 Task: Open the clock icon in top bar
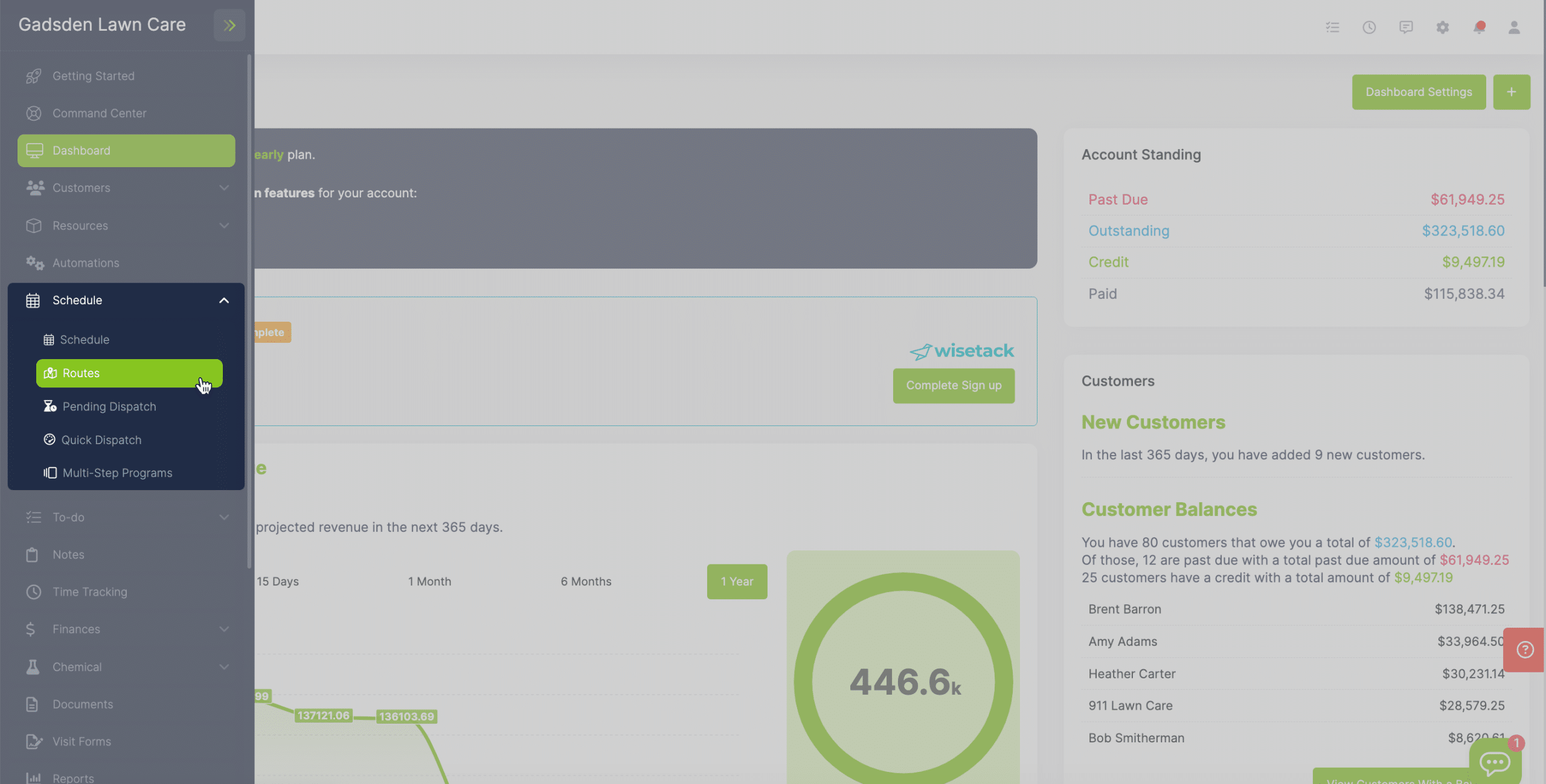(x=1369, y=27)
